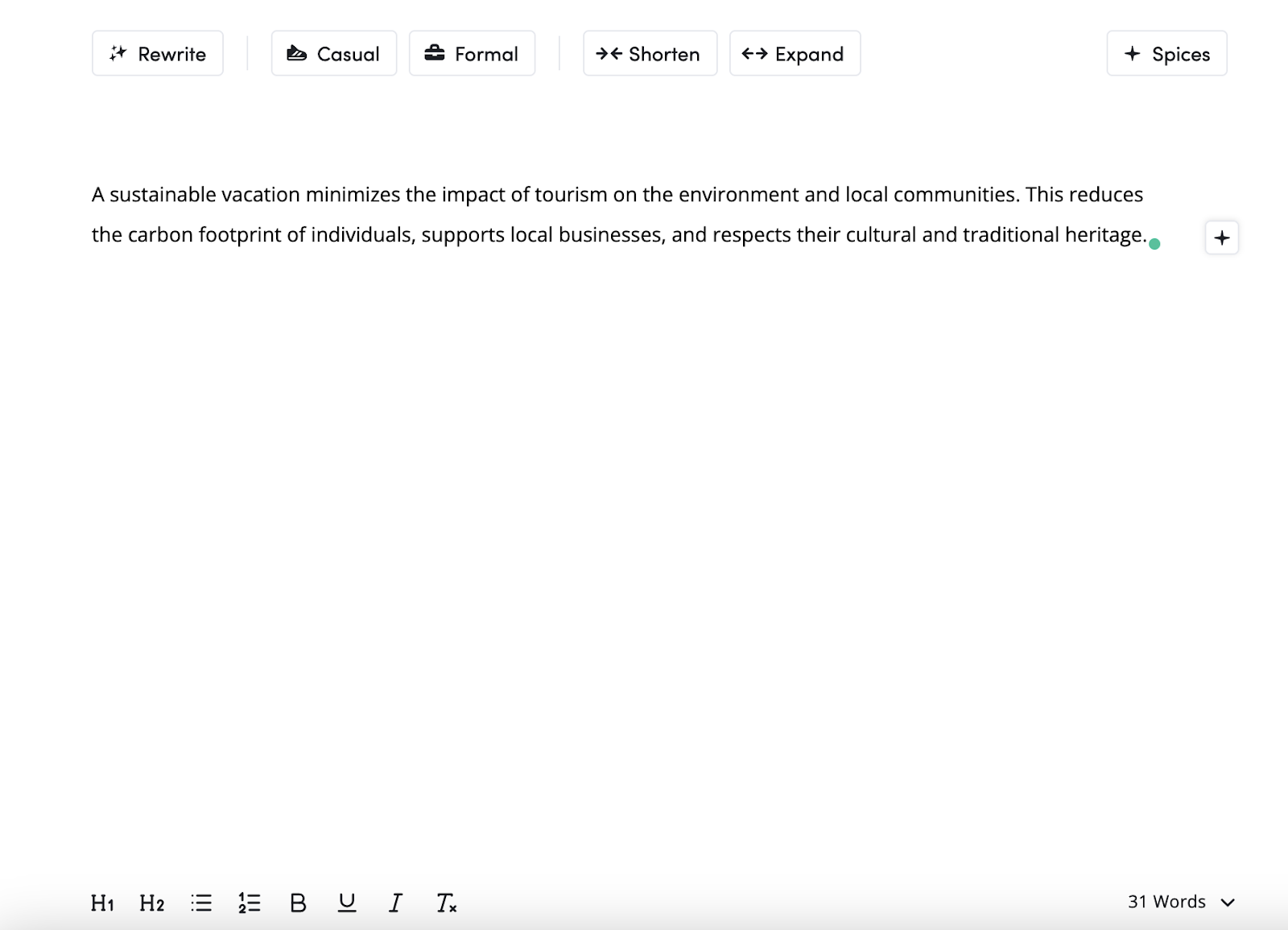Change tone to Formal
Screen dimensions: 1288x930
pos(473,53)
